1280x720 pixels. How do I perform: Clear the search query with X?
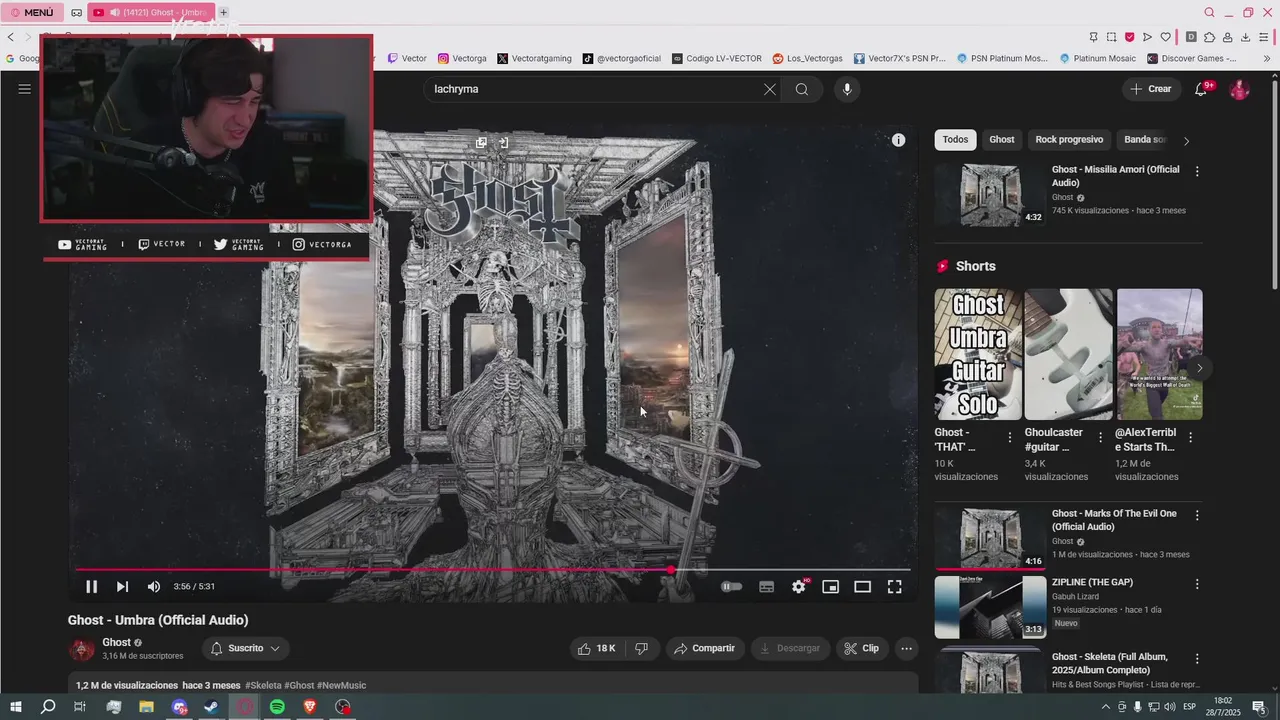point(770,89)
